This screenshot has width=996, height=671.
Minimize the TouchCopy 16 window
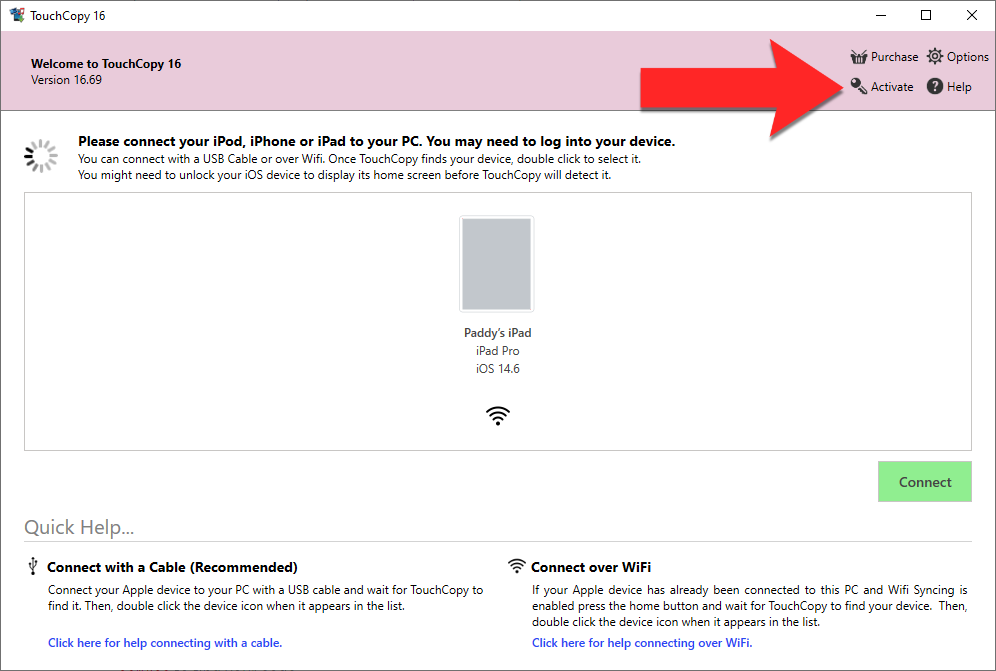880,15
